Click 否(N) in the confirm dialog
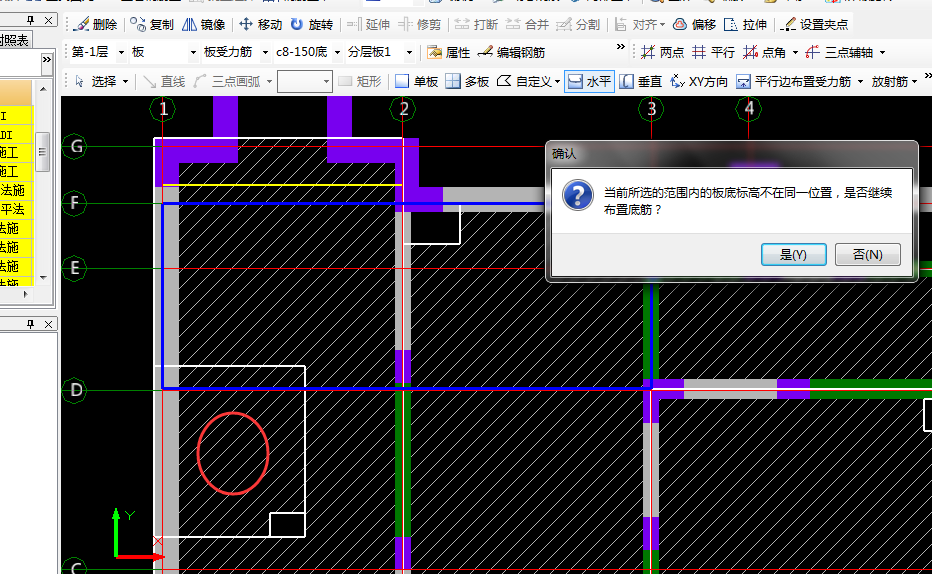 click(x=867, y=254)
